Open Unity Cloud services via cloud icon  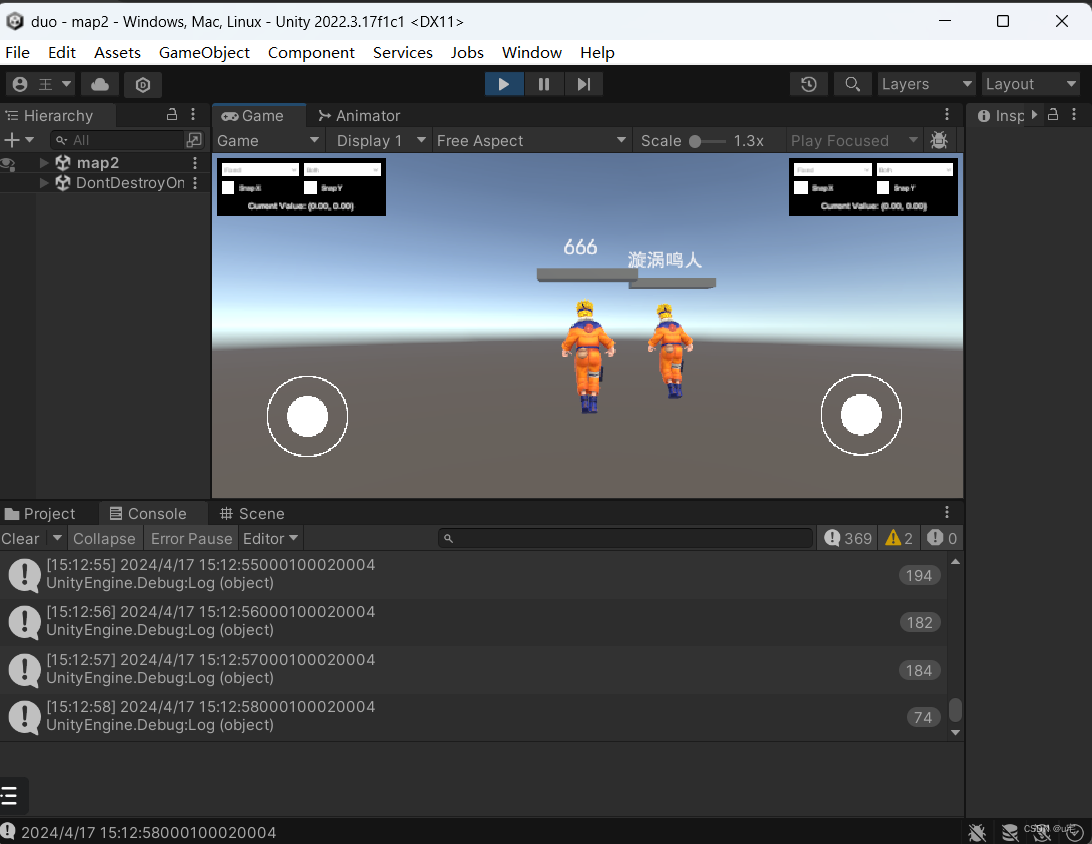point(99,84)
